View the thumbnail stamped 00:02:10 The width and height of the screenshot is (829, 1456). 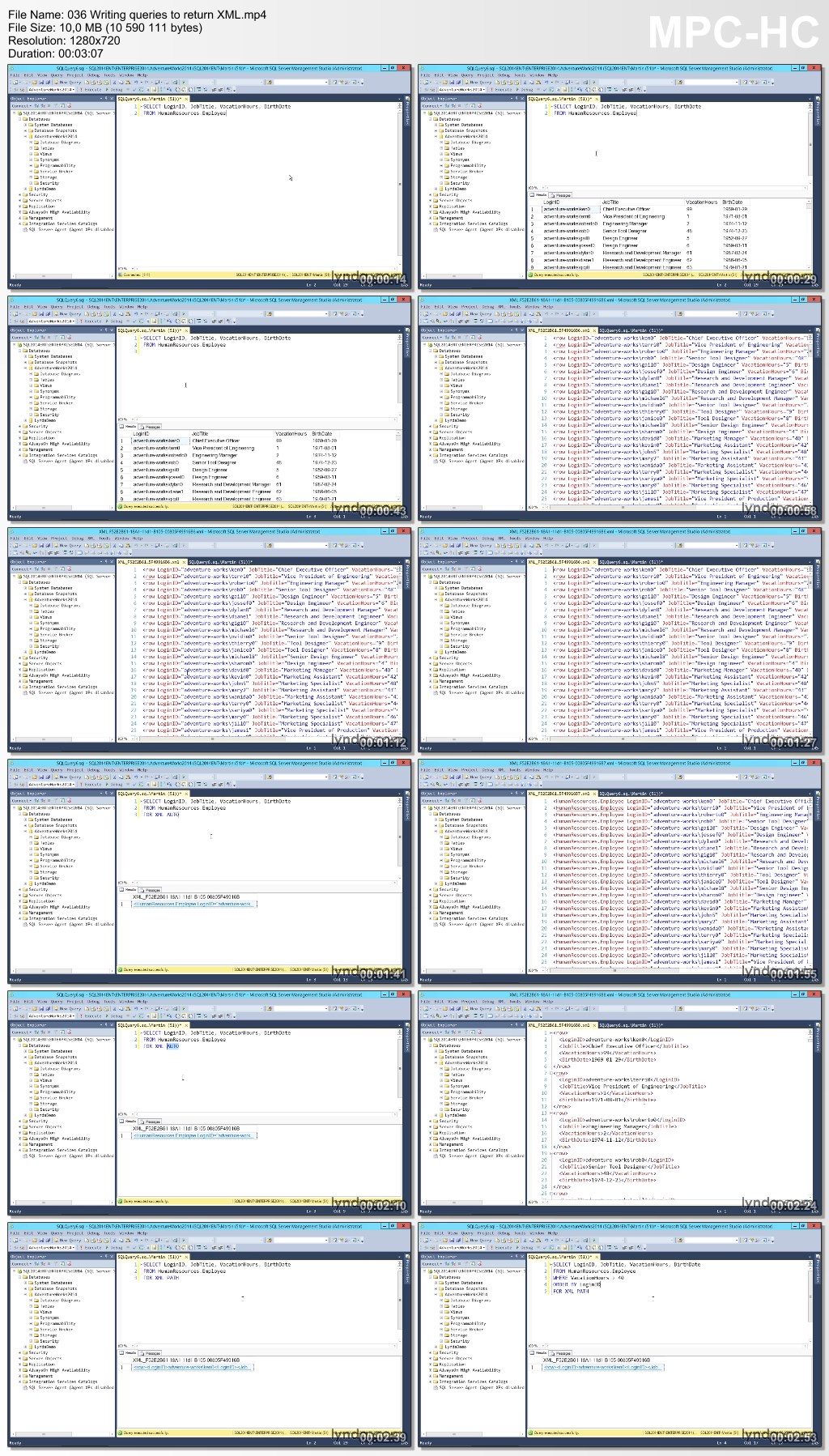[210, 1103]
